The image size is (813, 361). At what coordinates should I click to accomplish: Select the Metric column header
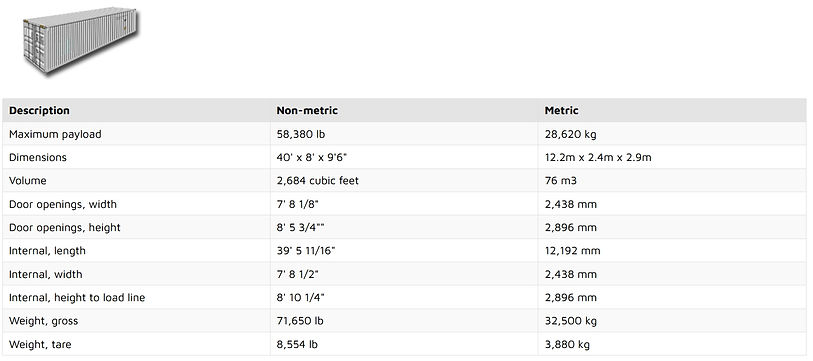point(562,110)
